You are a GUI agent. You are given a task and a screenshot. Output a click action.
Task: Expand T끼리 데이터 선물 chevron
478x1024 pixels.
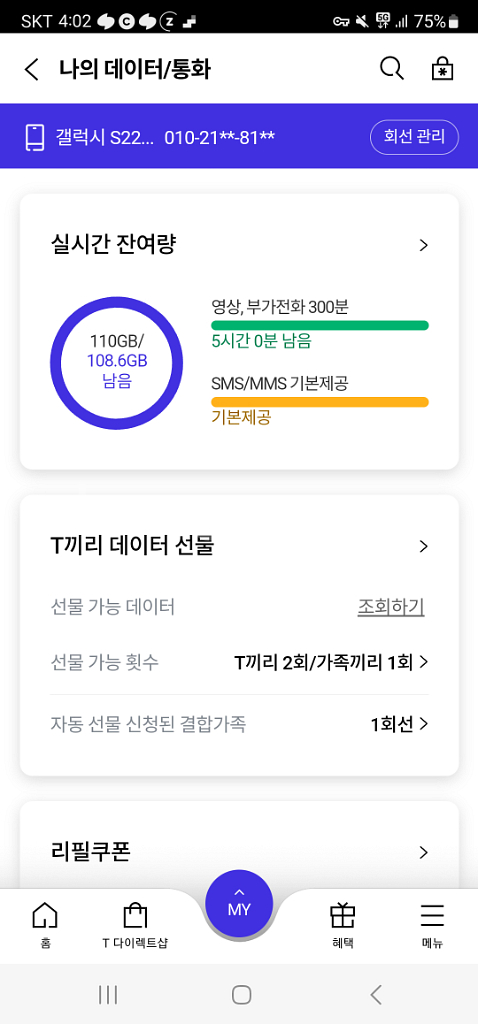(x=424, y=547)
